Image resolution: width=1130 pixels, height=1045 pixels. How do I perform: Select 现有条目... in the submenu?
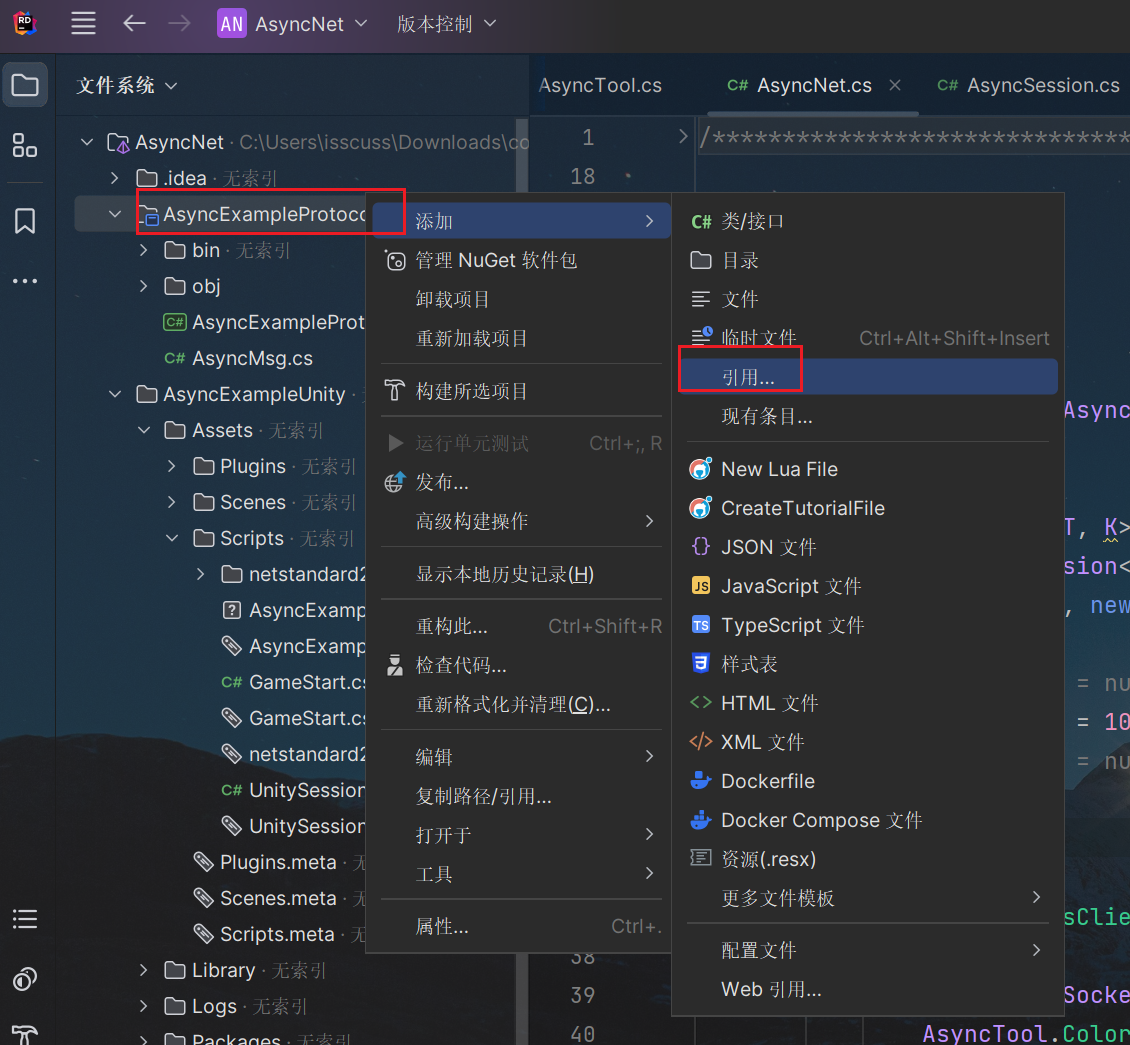pos(867,416)
